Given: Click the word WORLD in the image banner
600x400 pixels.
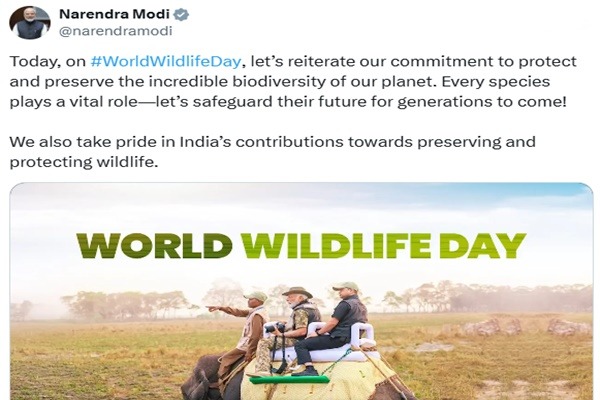Looking at the screenshot, I should [154, 246].
